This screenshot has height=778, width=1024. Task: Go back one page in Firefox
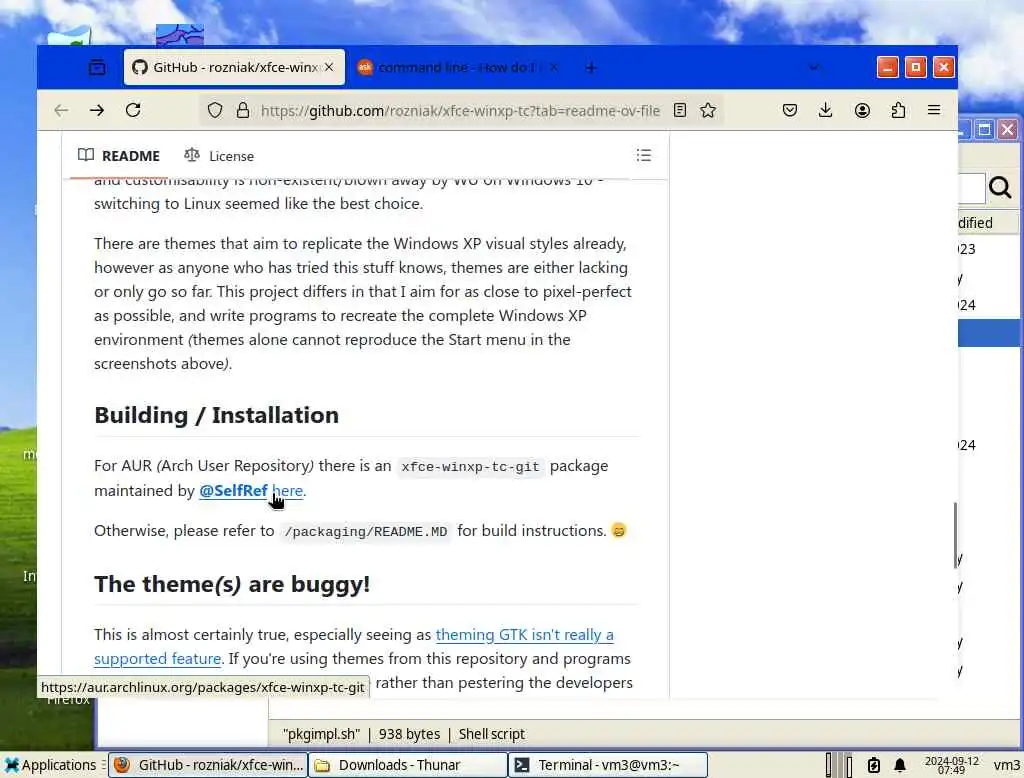click(61, 110)
